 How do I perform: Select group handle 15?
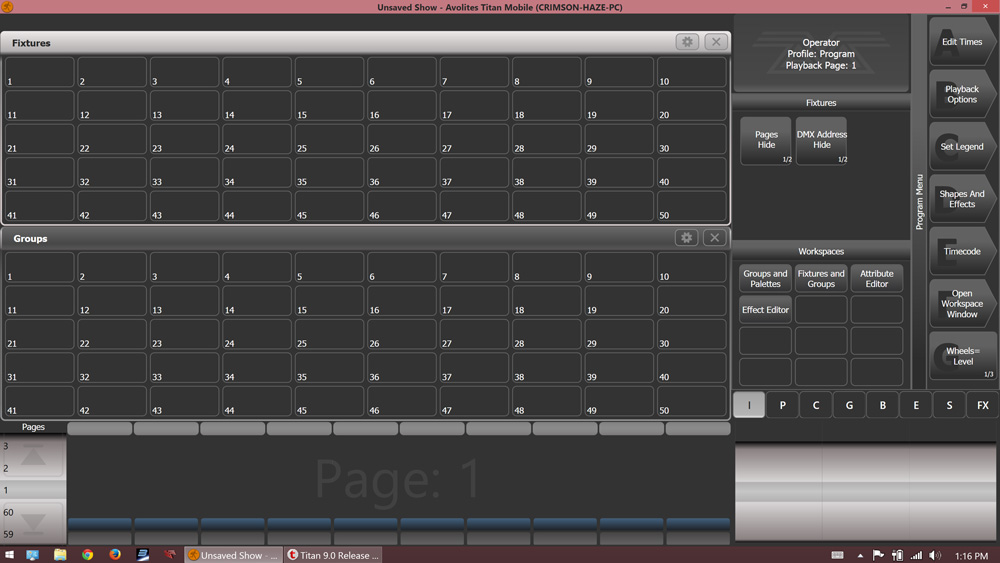tap(329, 300)
